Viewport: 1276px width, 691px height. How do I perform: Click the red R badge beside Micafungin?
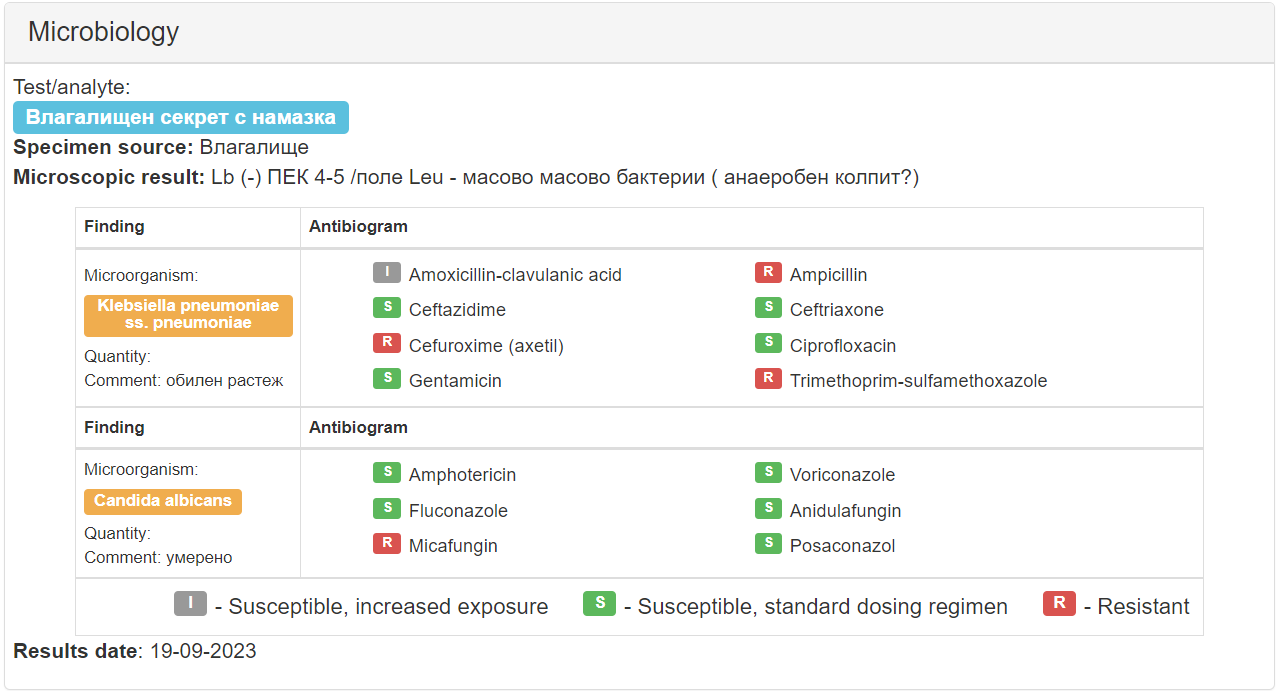pyautogui.click(x=387, y=544)
